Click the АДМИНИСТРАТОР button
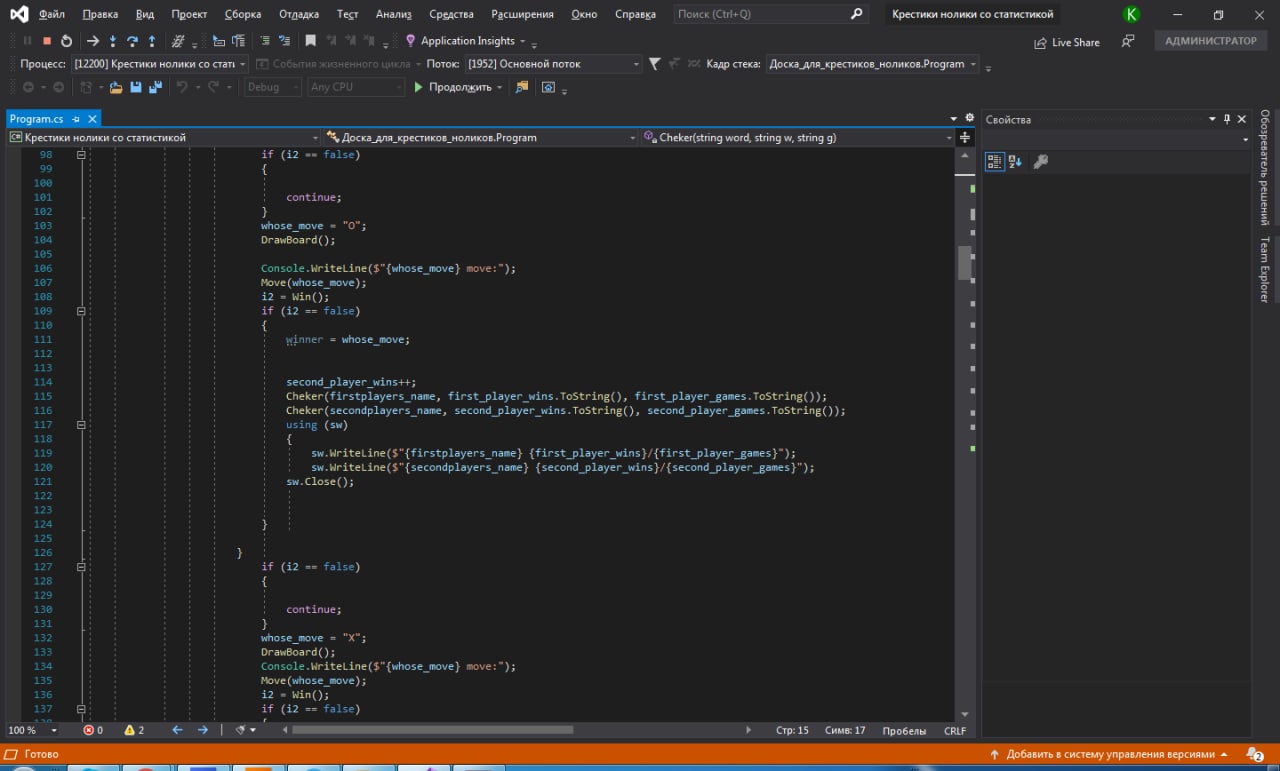 pyautogui.click(x=1211, y=41)
